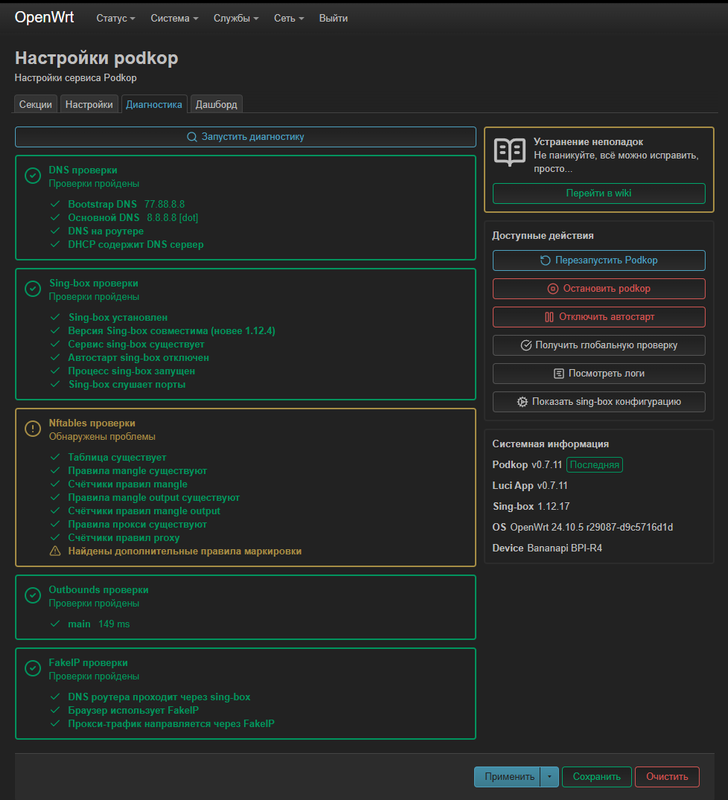728x800 pixels.
Task: Open the Система dropdown menu
Action: (x=174, y=18)
